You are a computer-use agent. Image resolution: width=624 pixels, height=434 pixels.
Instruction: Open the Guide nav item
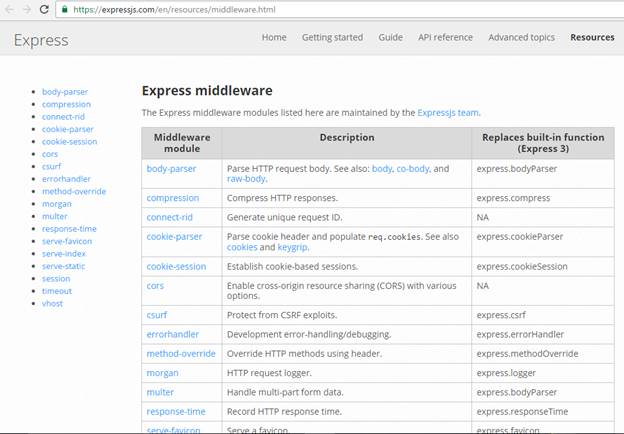(390, 37)
